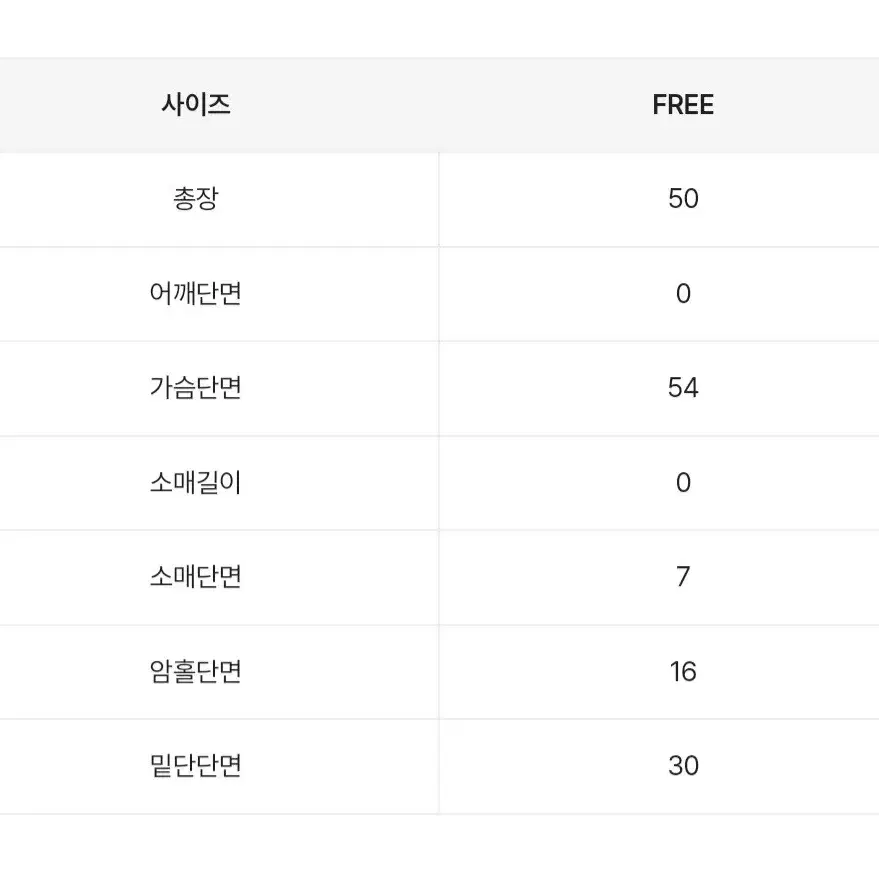Click the 총장 value 50
This screenshot has width=879, height=879.
tap(683, 198)
